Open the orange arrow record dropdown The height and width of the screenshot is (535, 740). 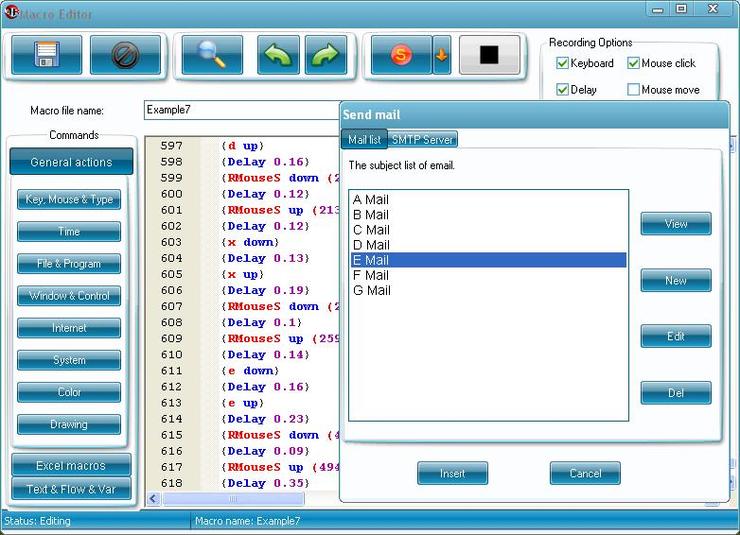pos(441,56)
